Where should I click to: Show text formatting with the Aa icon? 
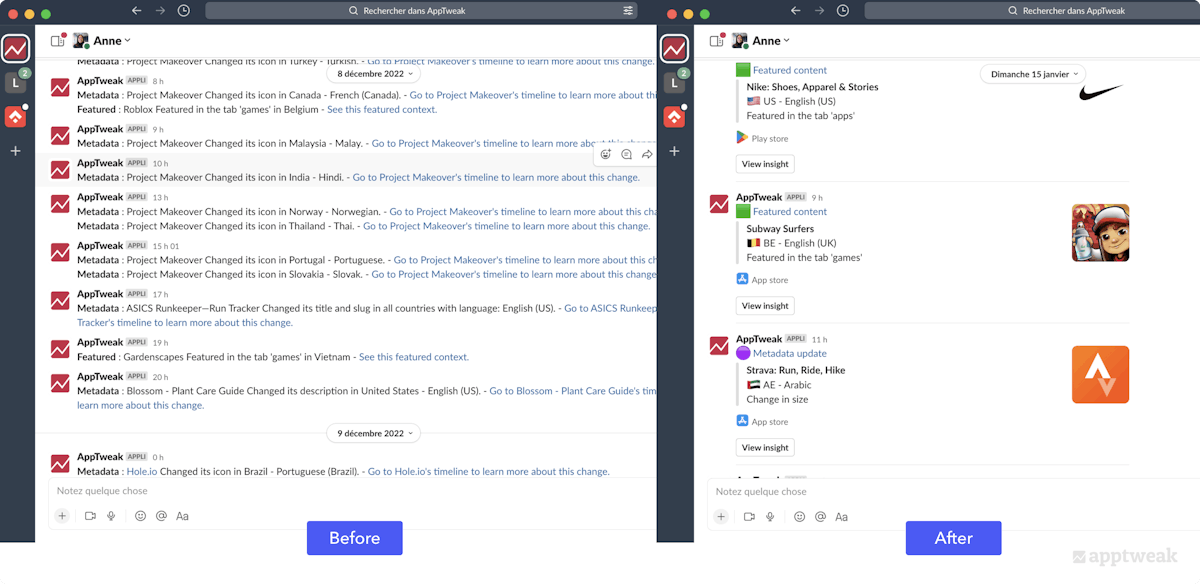click(182, 516)
